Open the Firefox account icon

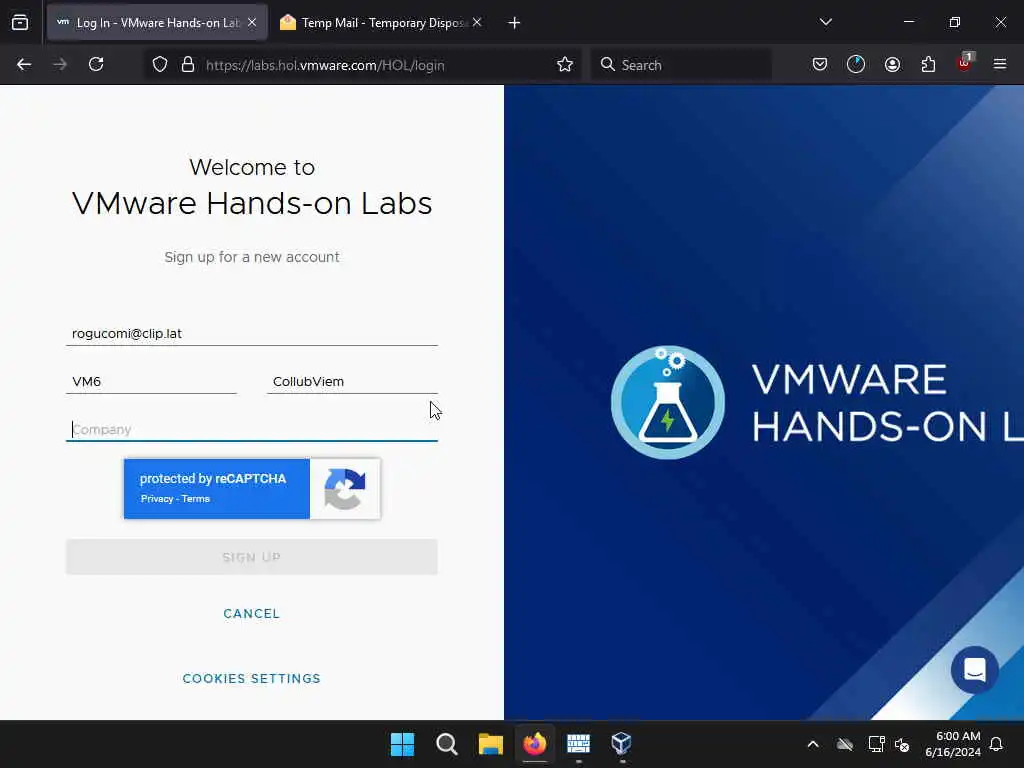pos(892,65)
